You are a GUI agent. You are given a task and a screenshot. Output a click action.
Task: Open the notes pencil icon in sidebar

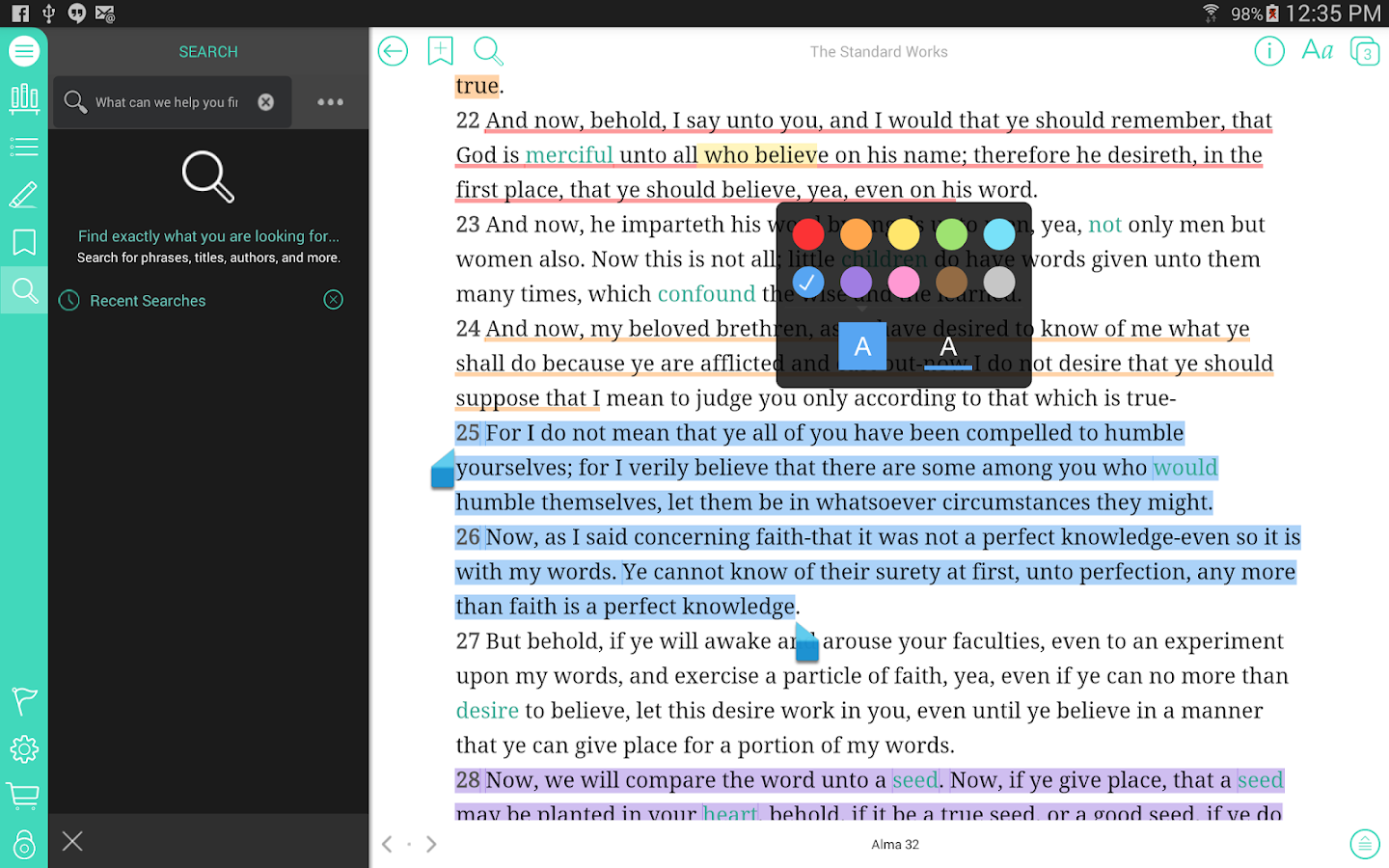pos(24,194)
